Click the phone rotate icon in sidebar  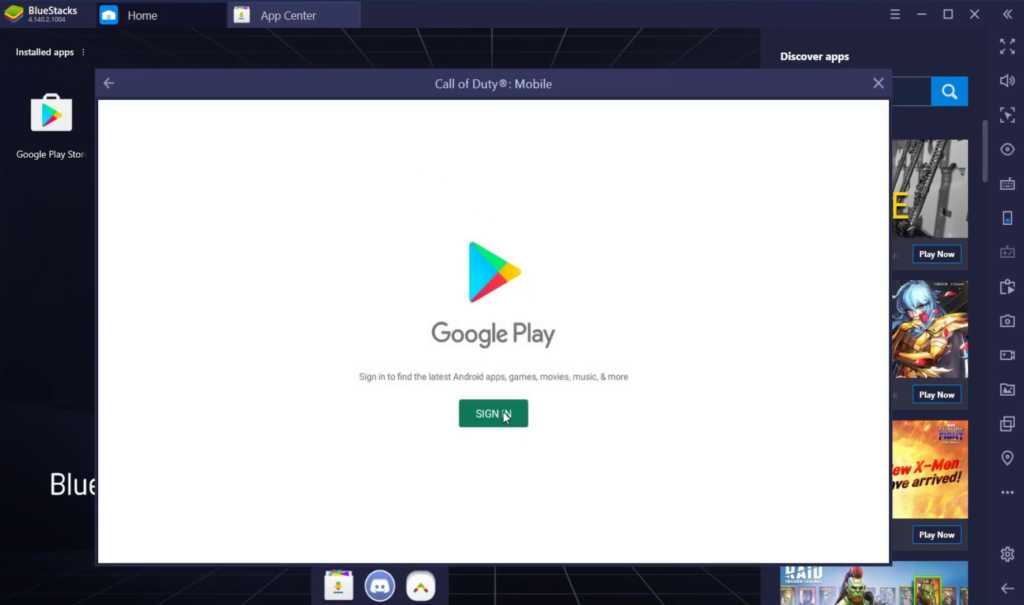(1007, 218)
